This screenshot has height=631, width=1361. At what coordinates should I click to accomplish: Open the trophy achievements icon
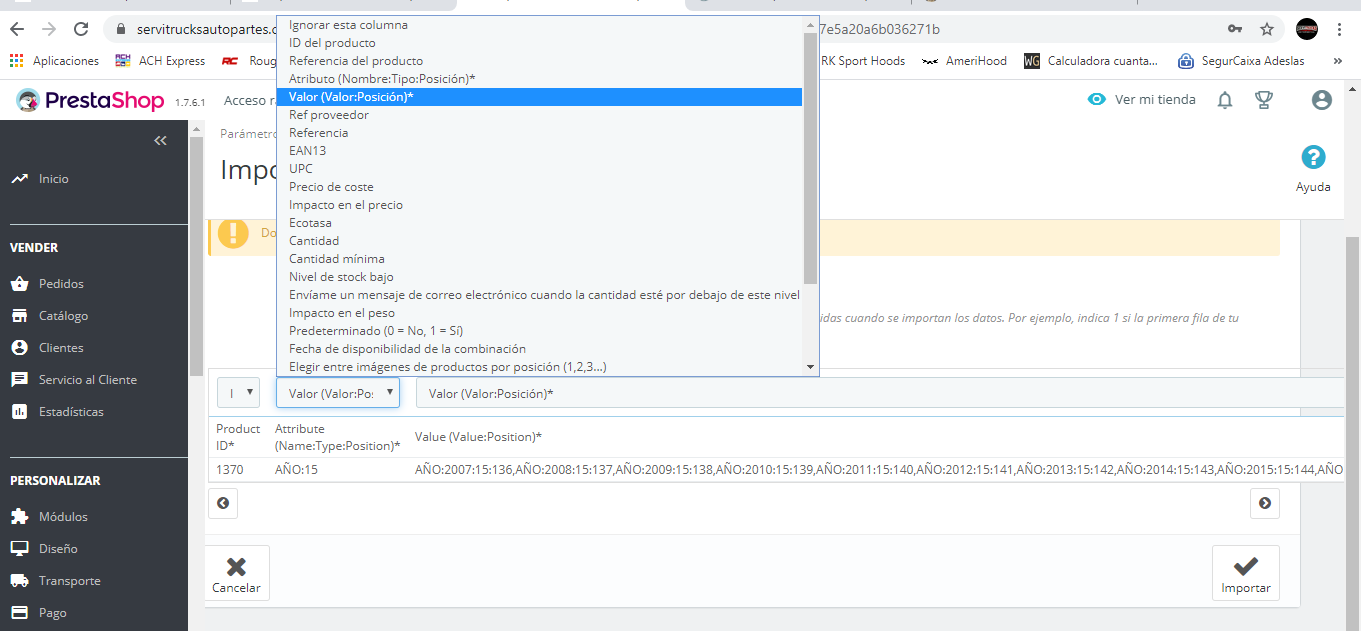[1264, 100]
